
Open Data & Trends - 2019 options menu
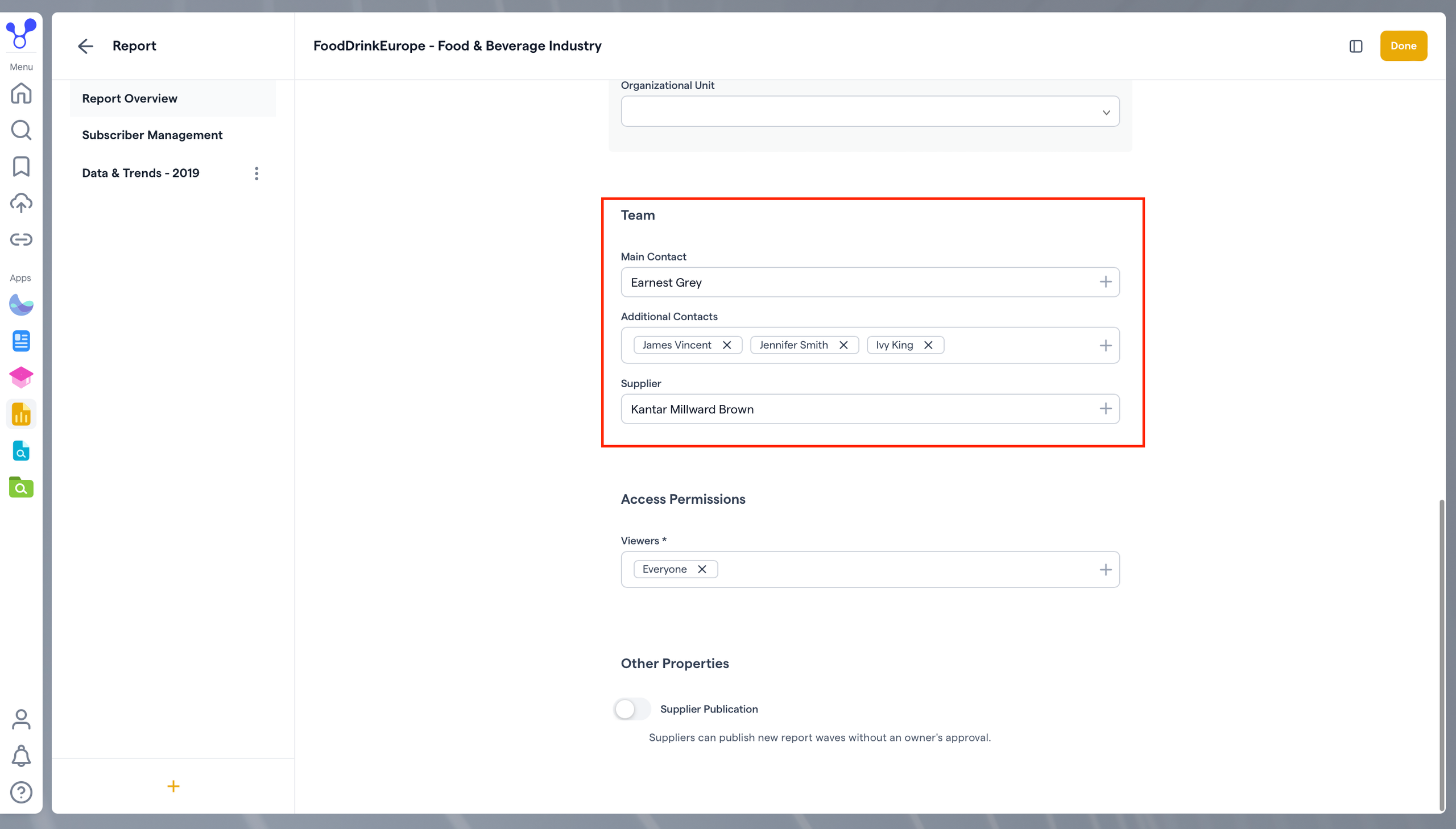pos(257,173)
